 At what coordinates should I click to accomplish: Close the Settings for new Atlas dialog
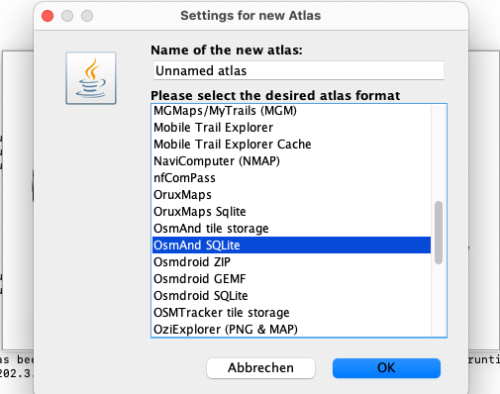(47, 16)
